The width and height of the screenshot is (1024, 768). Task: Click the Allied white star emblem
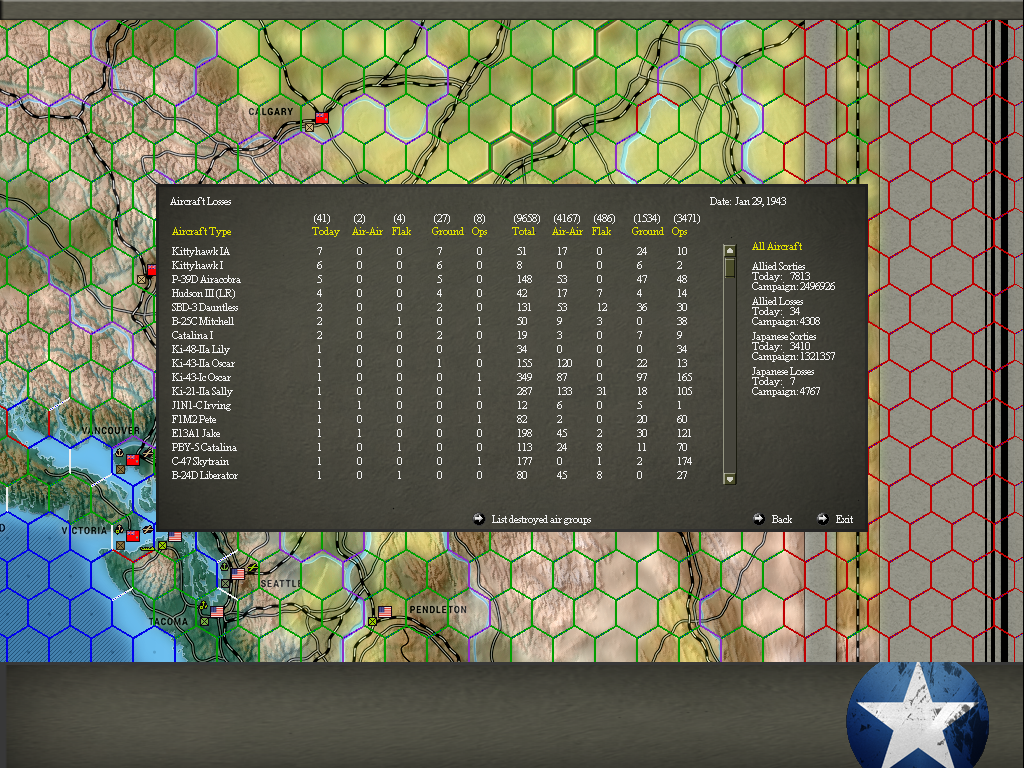click(918, 716)
